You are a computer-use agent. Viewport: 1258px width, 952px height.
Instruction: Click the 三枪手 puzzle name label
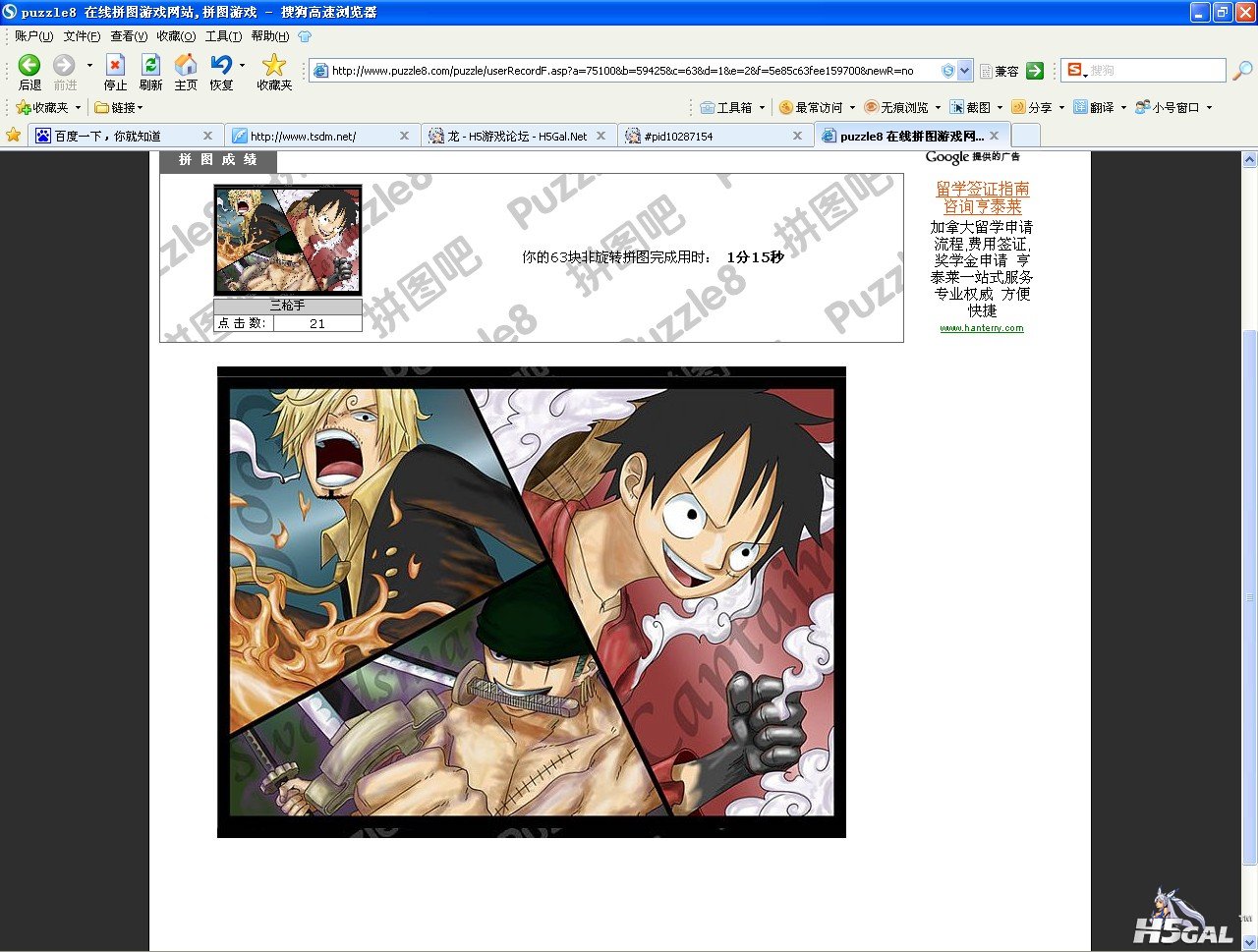[287, 306]
